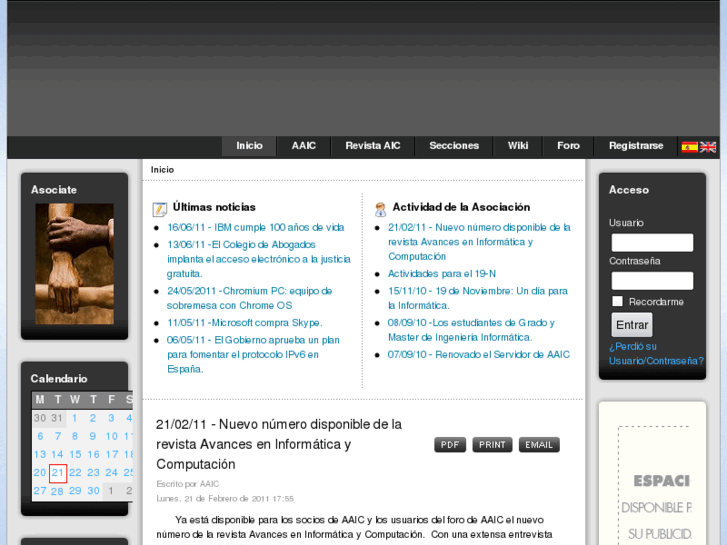Select day 21 highlighted in the calendar
The image size is (727, 545).
click(x=58, y=473)
